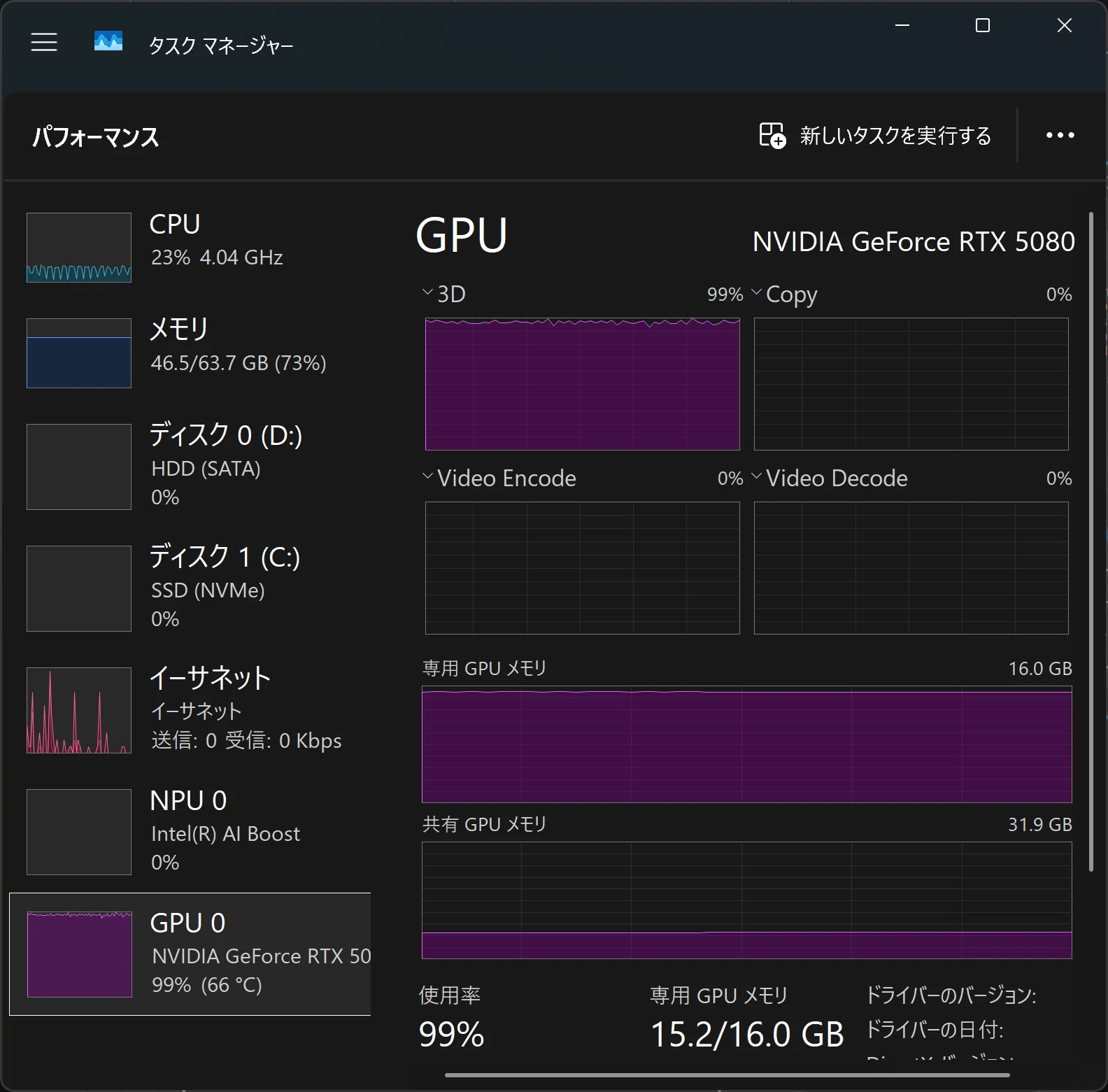Screen dimensions: 1108x1092
Task: Click the Task Manager app icon
Action: 108,41
